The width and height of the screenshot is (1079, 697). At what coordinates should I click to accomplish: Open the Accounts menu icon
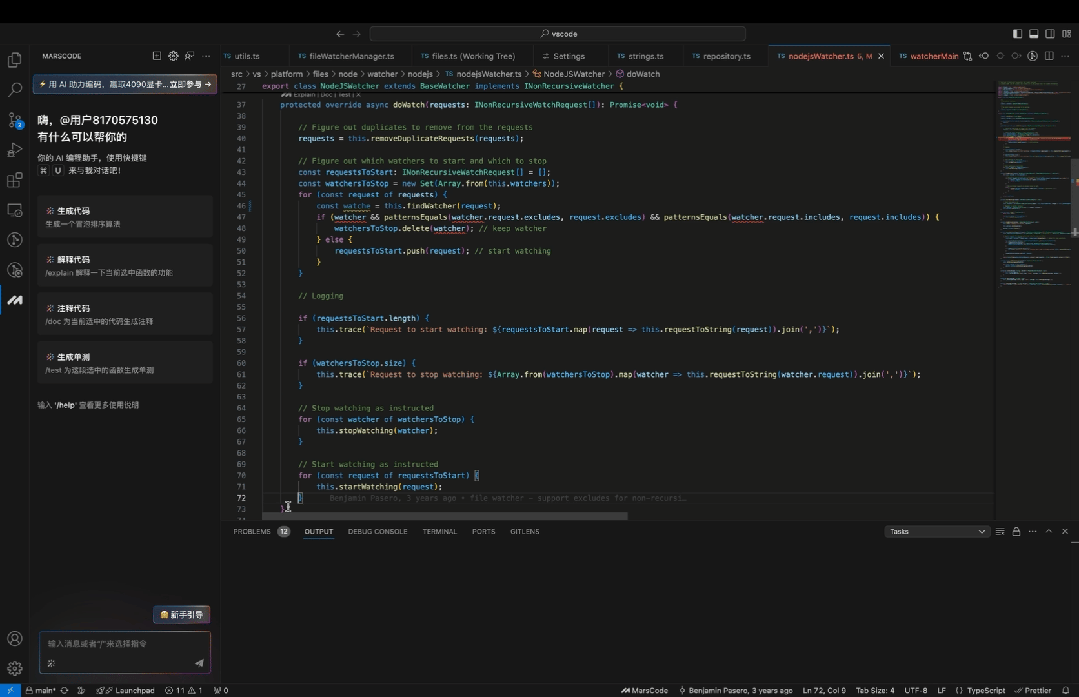point(14,639)
